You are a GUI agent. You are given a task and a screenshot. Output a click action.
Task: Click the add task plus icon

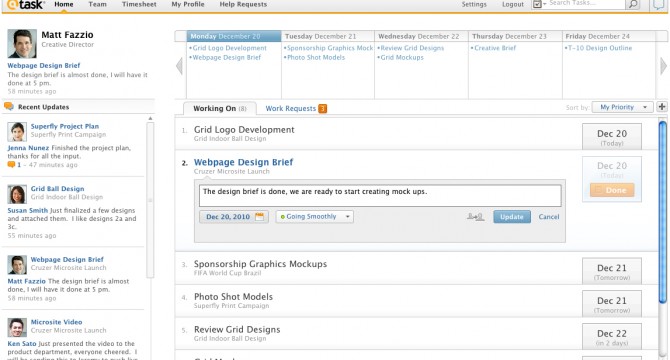662,107
